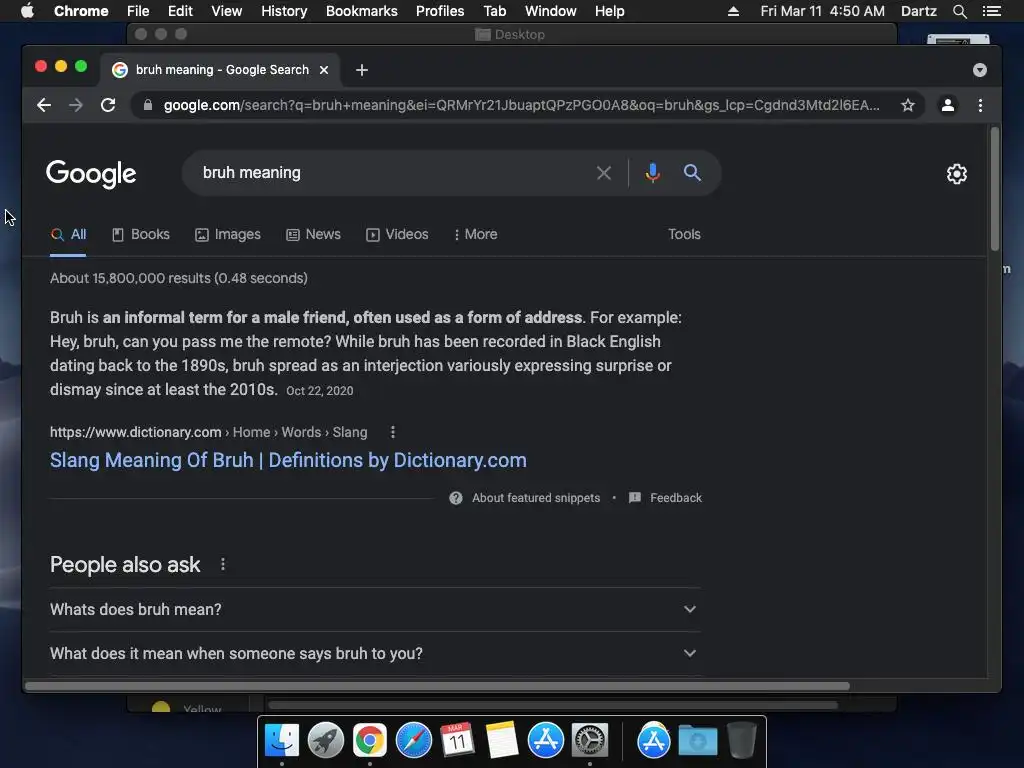
Task: Open the Window menu
Action: 551,11
